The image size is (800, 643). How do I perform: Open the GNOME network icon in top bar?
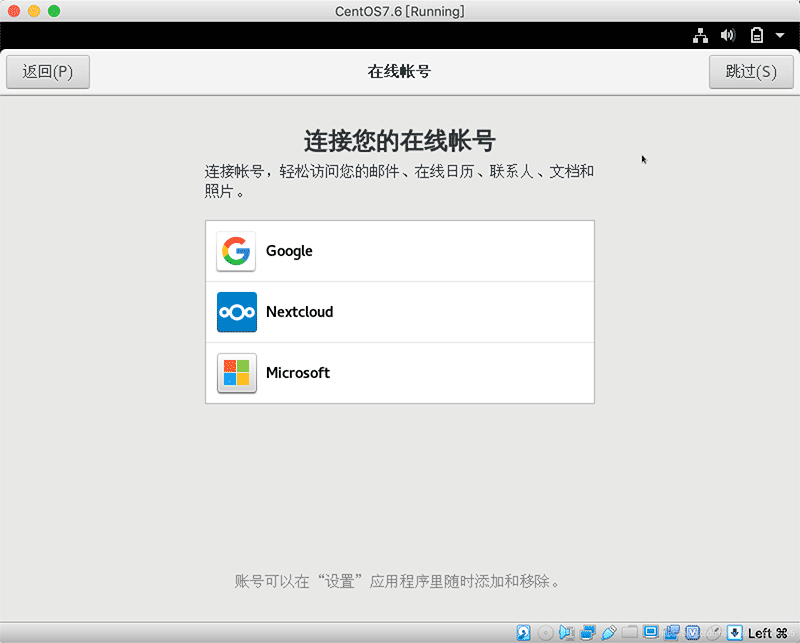tap(700, 34)
